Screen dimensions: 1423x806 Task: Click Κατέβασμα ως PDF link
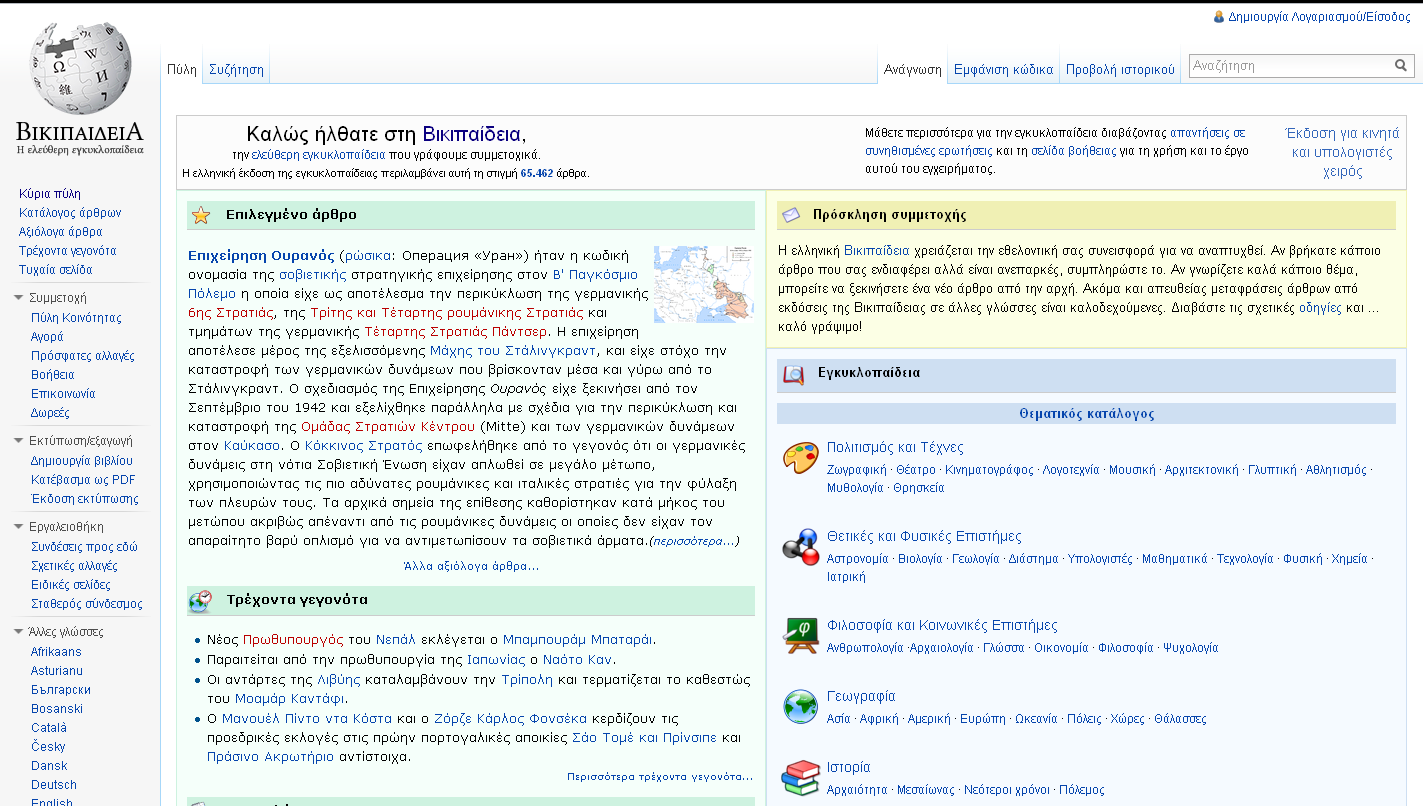pos(83,480)
